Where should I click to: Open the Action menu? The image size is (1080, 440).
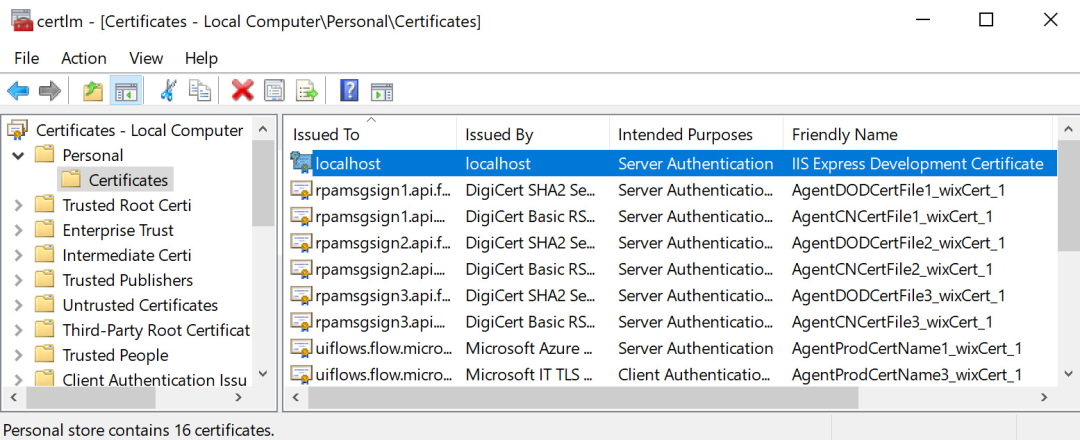click(84, 58)
